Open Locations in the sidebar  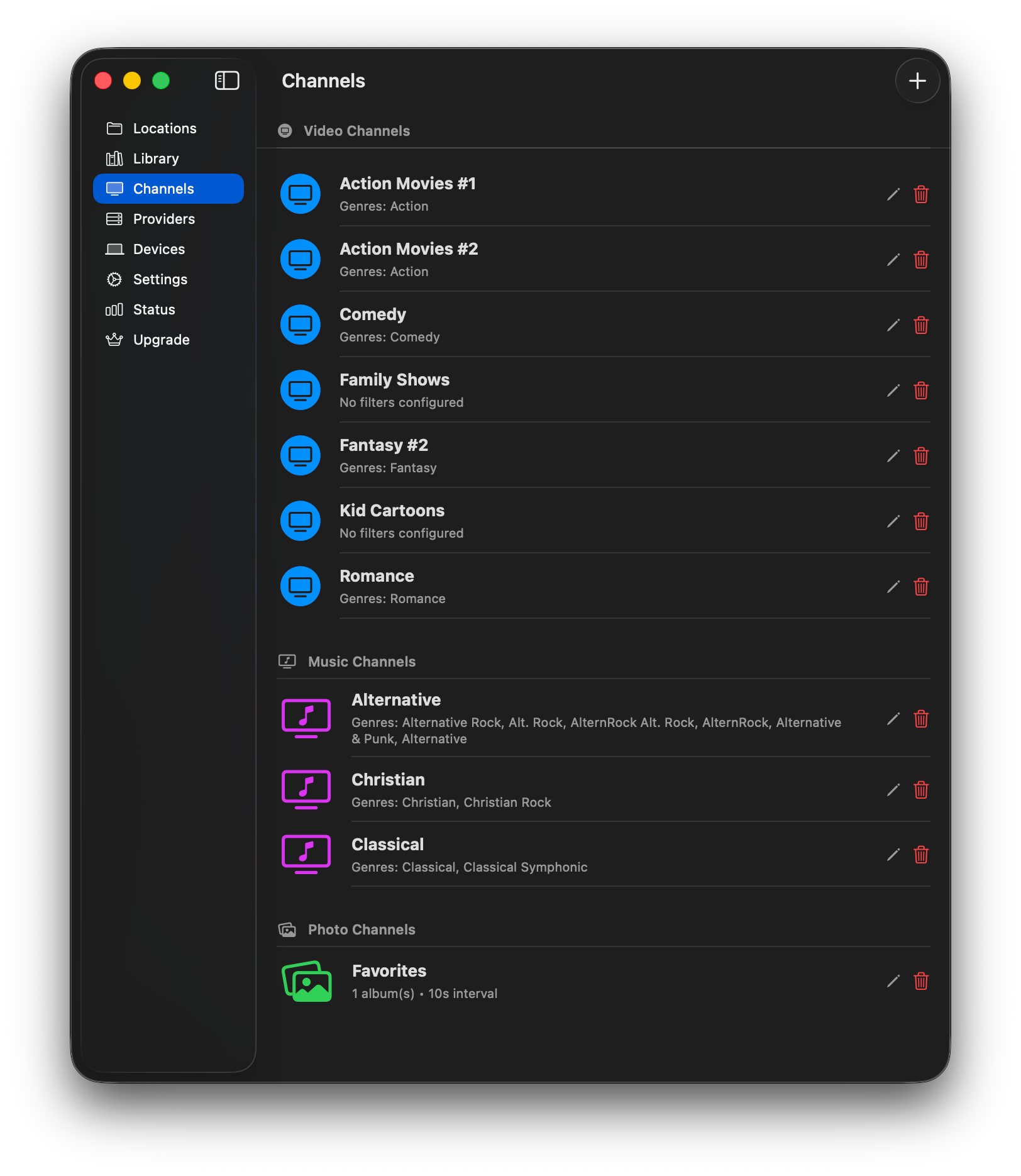(165, 128)
